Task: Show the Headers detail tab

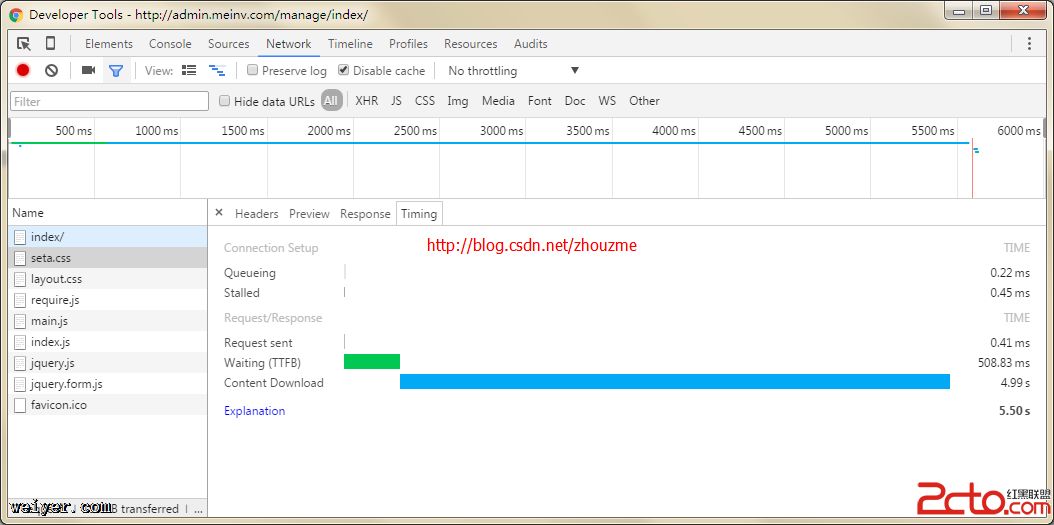Action: (x=256, y=214)
